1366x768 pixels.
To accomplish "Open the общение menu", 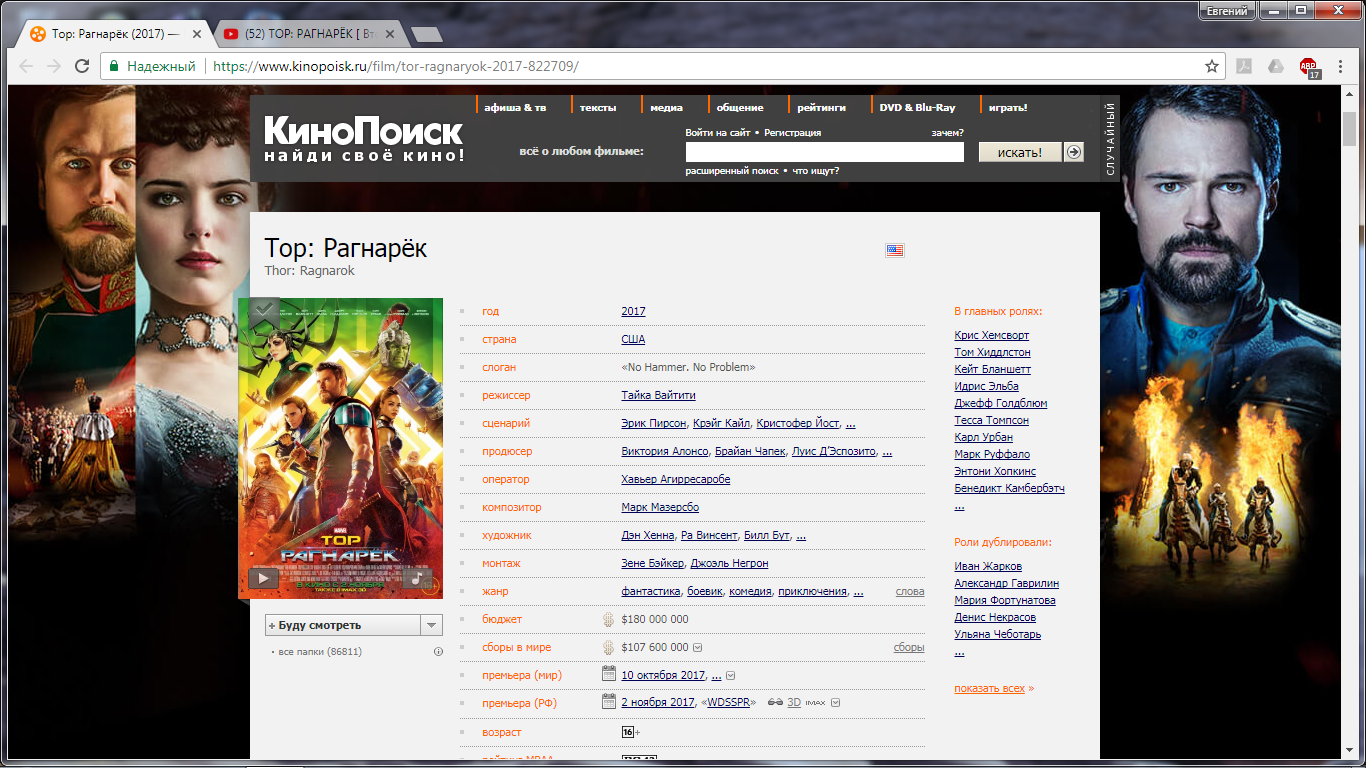I will point(739,107).
